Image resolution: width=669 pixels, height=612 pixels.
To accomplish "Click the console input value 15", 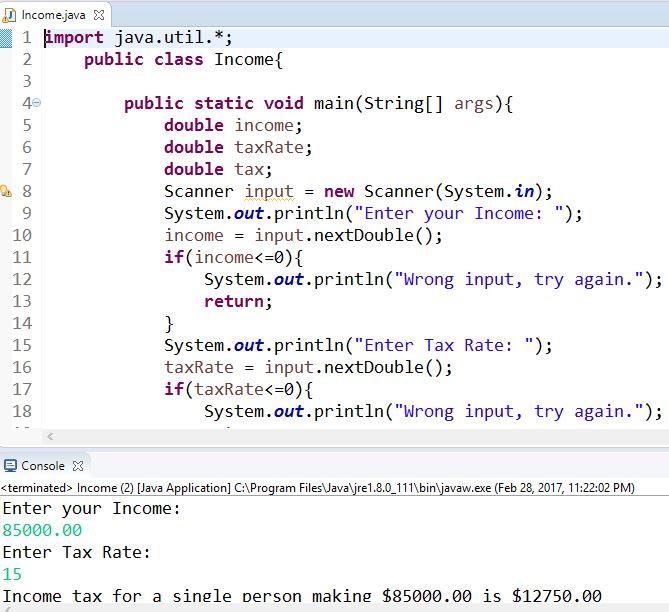I will 12,574.
